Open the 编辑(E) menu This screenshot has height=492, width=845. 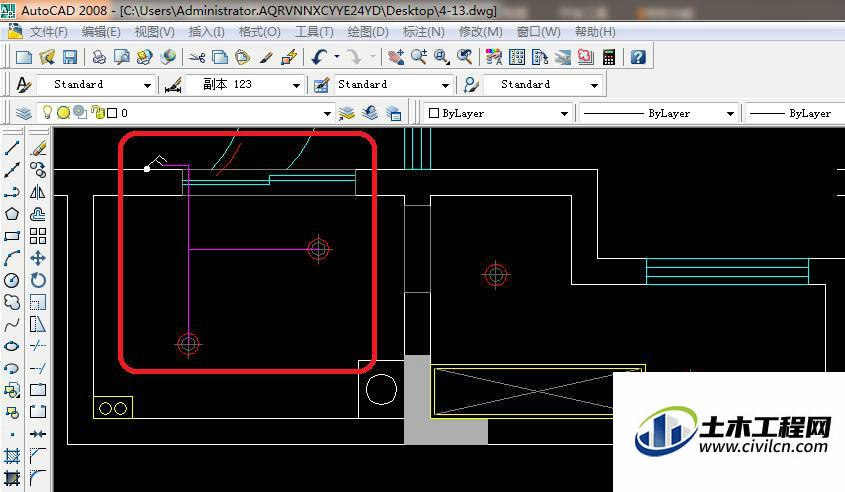coord(101,32)
